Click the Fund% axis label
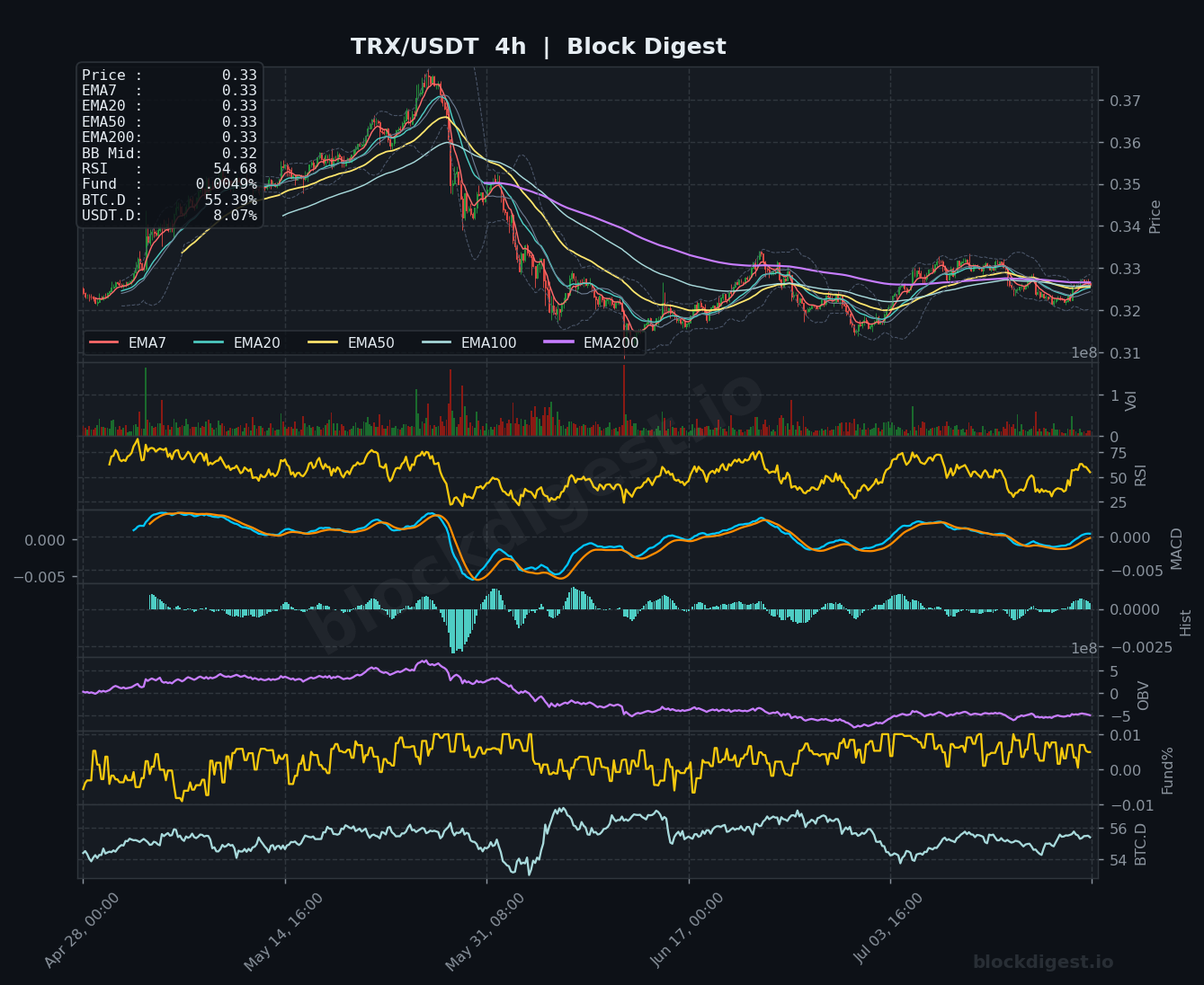This screenshot has height=985, width=1204. point(1168,770)
